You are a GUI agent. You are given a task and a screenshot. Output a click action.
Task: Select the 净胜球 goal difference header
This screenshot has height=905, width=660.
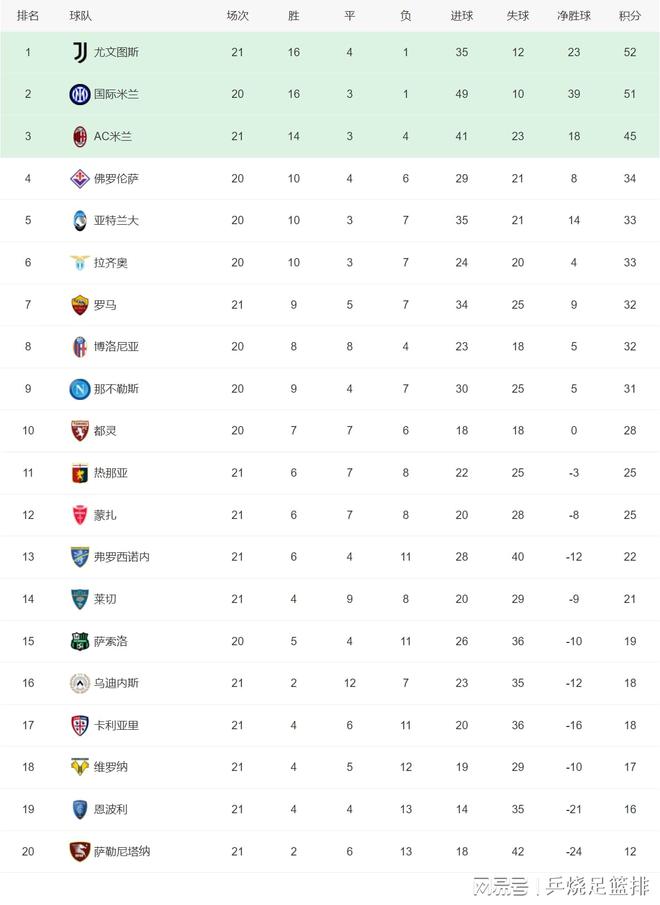(x=573, y=16)
